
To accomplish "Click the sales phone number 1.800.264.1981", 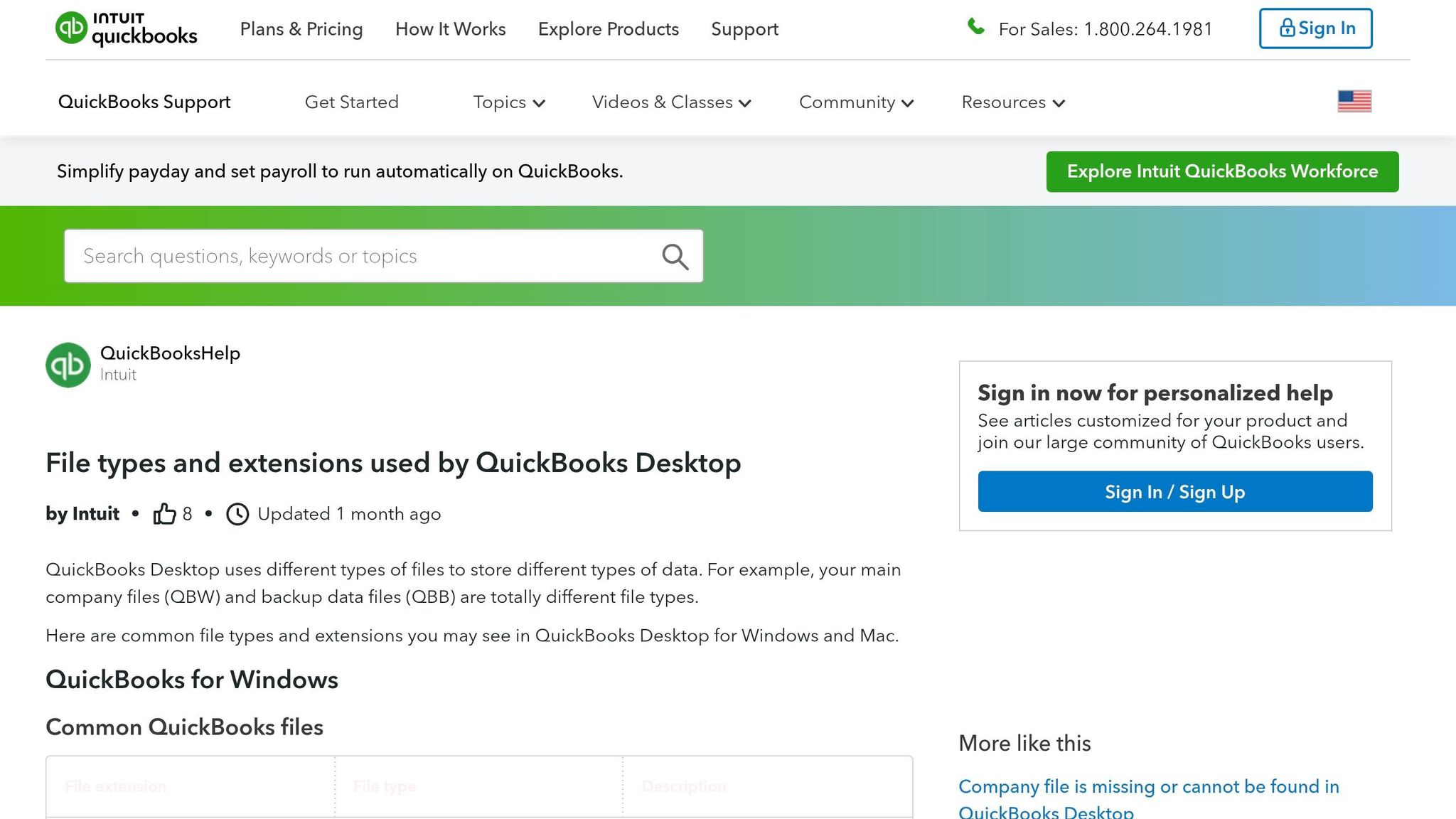I will [1148, 29].
